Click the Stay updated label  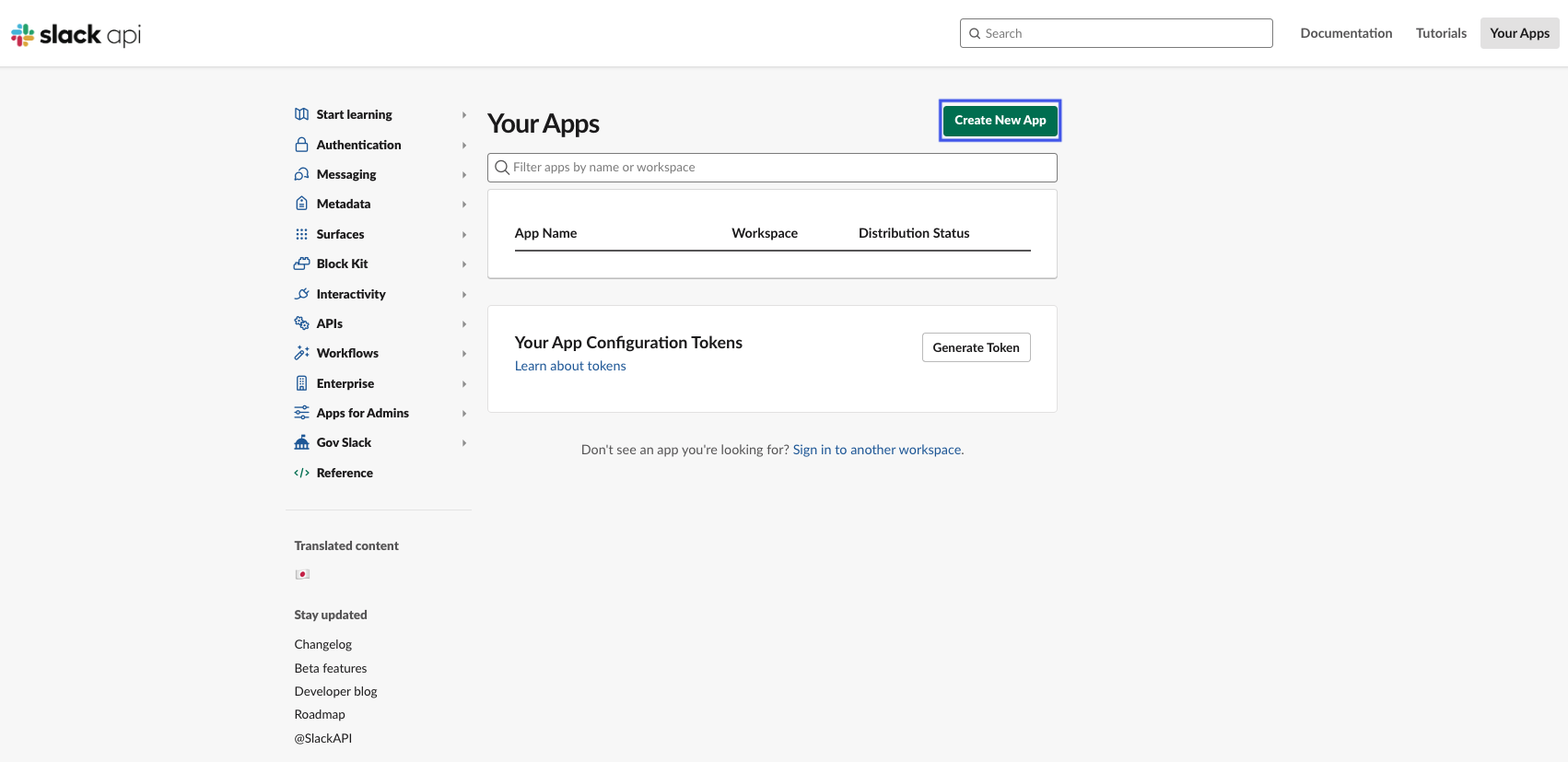330,615
